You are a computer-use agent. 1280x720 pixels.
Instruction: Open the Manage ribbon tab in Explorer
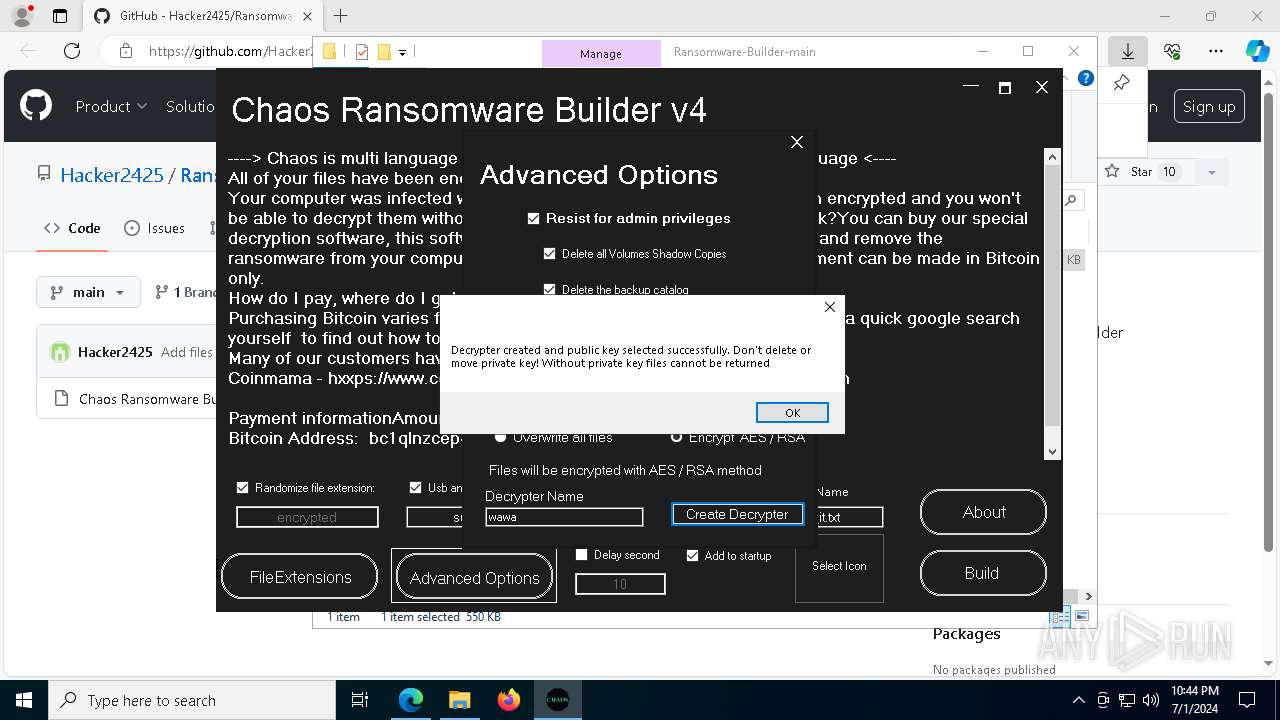click(x=601, y=54)
